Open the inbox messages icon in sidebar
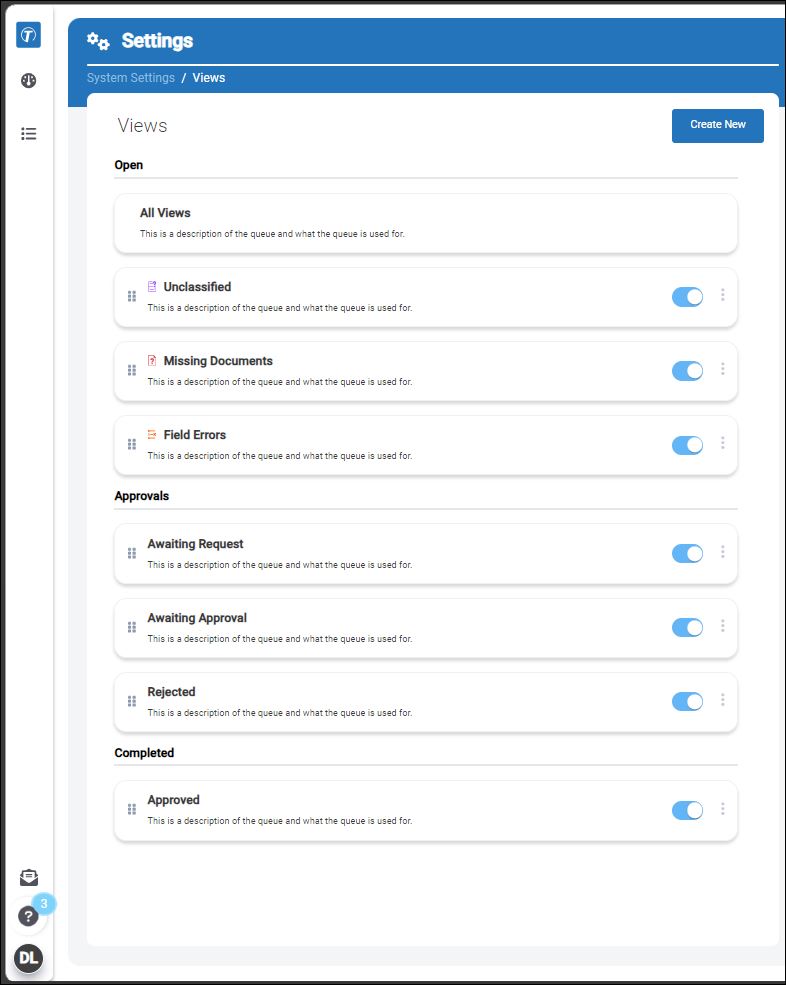Screen dimensions: 786x985 [28, 877]
